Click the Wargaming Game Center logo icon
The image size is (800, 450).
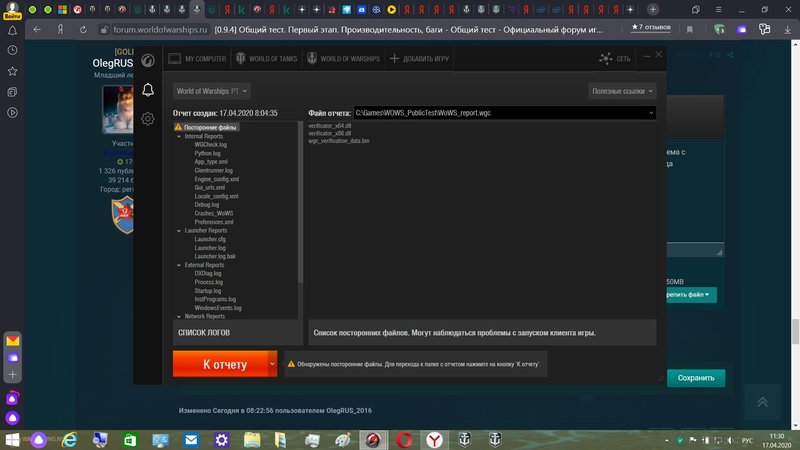click(148, 60)
